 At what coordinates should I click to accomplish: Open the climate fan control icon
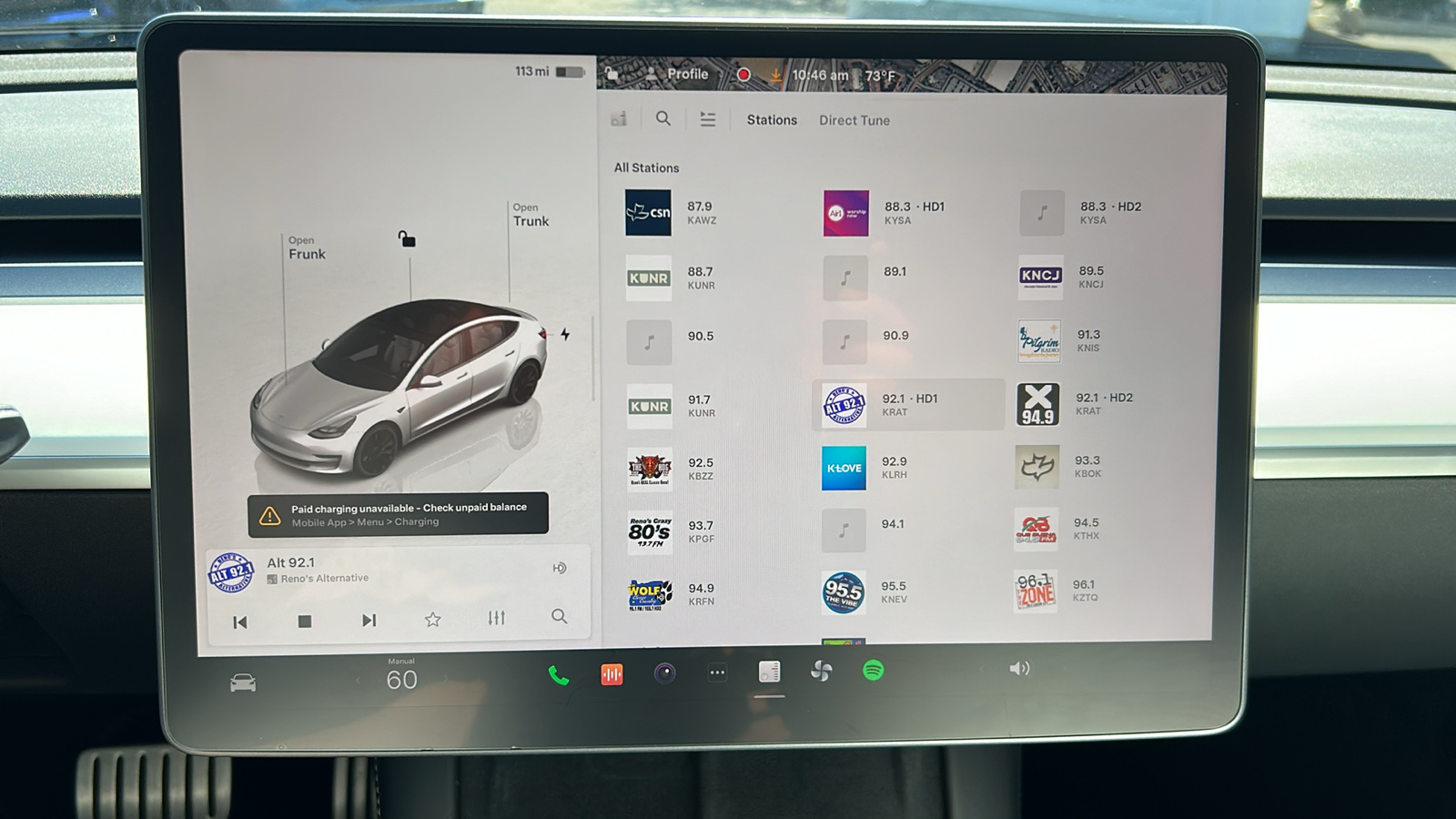[821, 672]
